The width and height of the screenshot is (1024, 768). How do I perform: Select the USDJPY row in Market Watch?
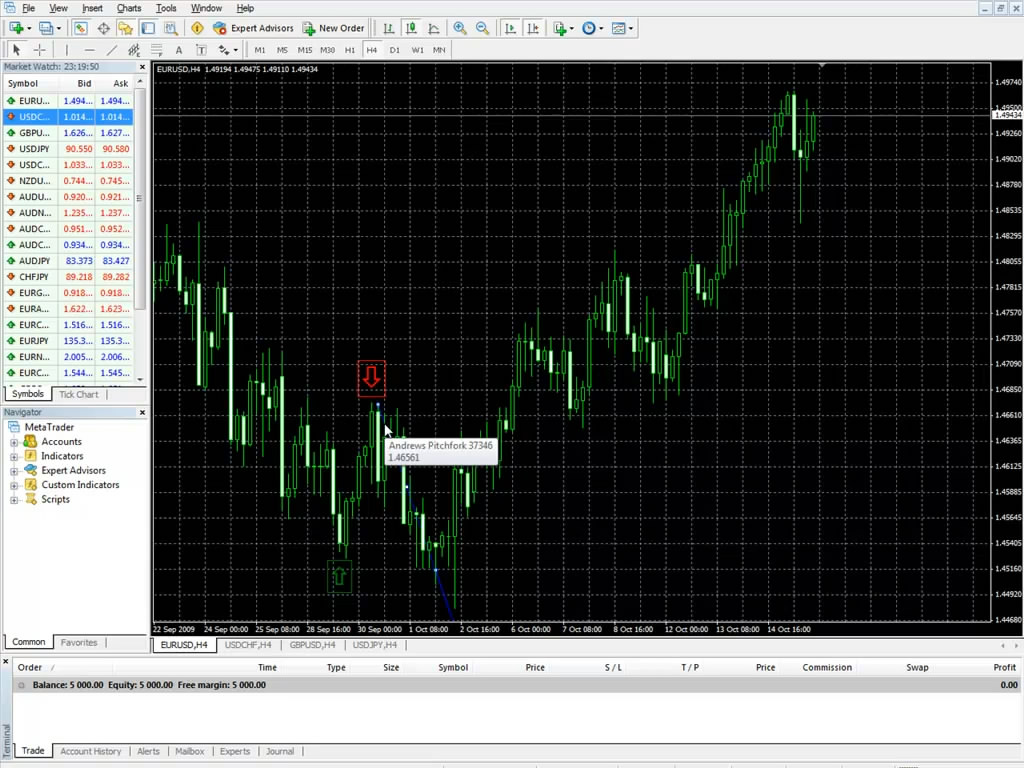pyautogui.click(x=68, y=149)
